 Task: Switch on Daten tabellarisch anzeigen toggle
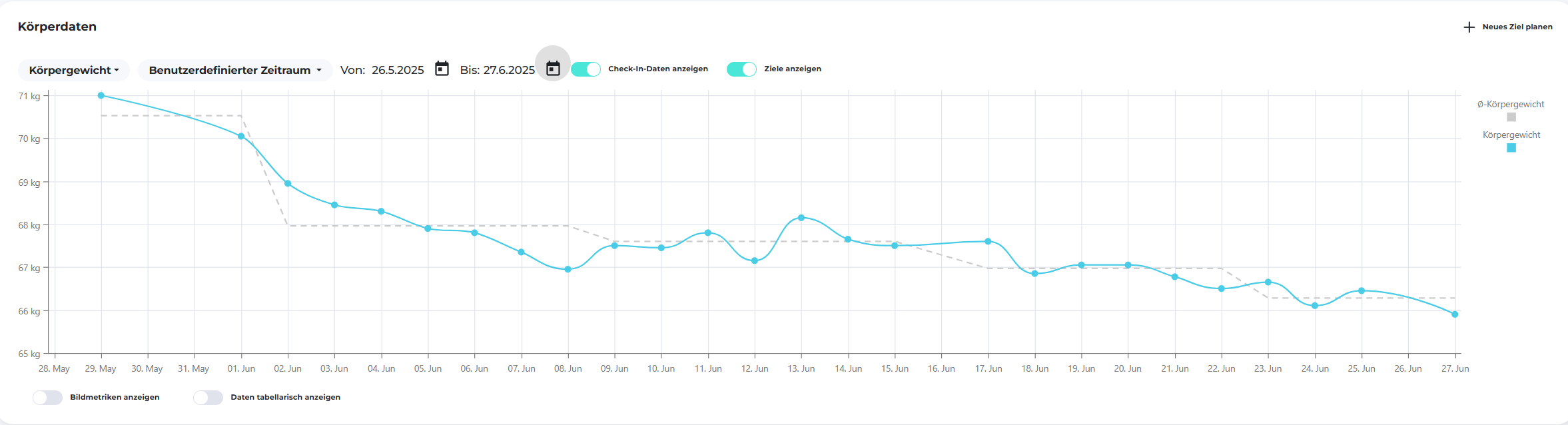click(x=208, y=398)
